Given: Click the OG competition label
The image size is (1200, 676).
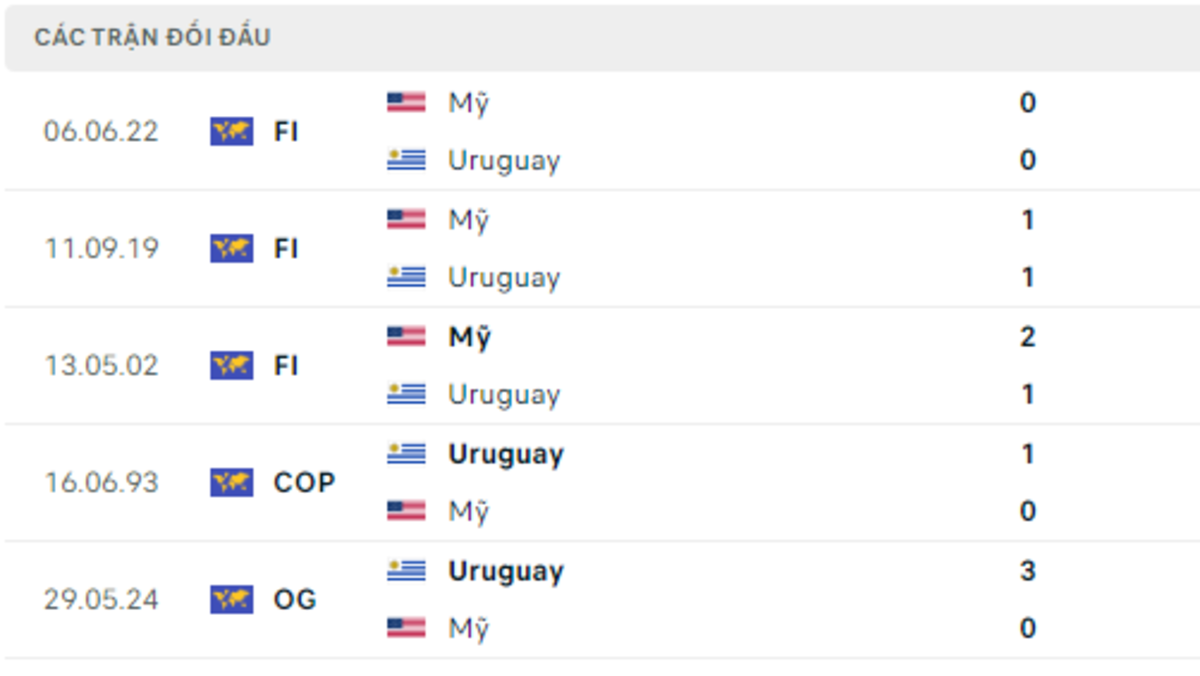Looking at the screenshot, I should pos(295,599).
